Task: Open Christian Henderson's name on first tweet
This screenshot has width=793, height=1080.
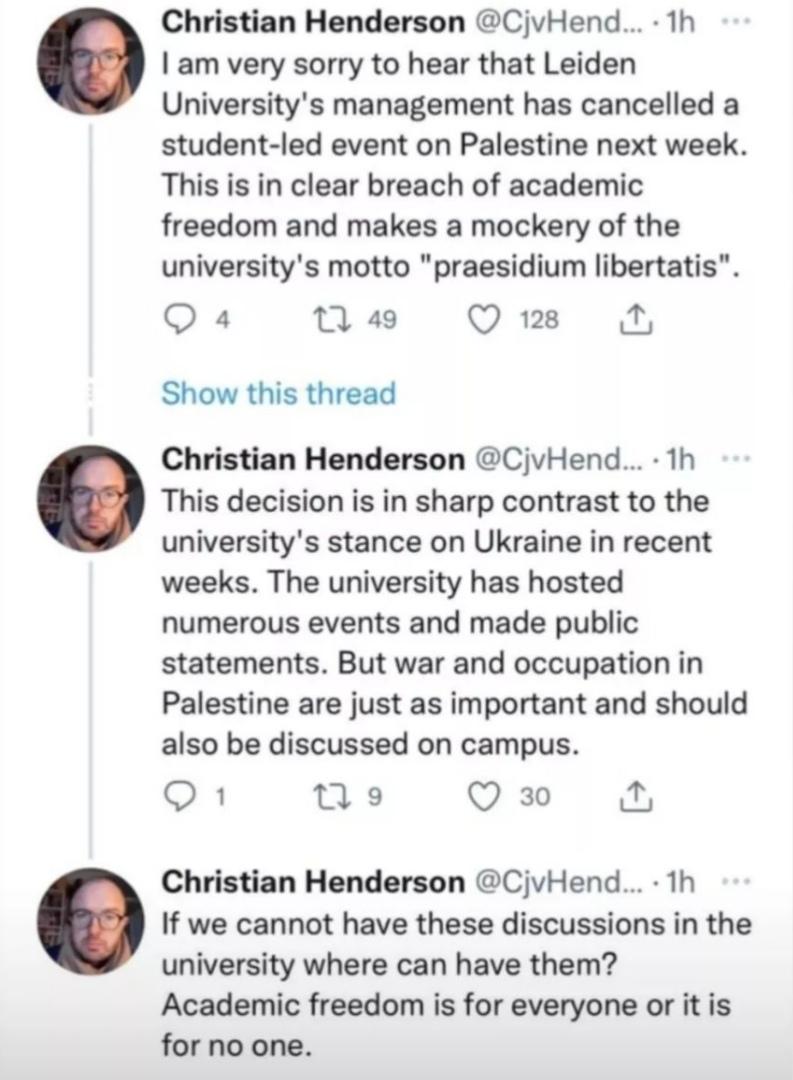Action: click(312, 22)
